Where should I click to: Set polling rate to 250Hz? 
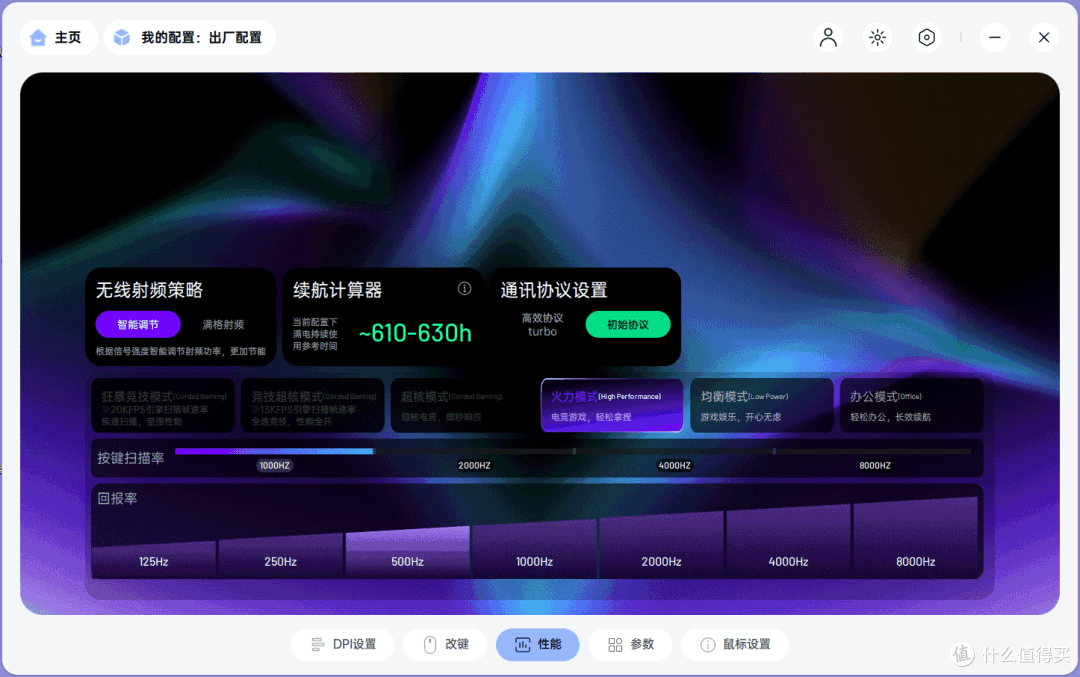(x=280, y=555)
